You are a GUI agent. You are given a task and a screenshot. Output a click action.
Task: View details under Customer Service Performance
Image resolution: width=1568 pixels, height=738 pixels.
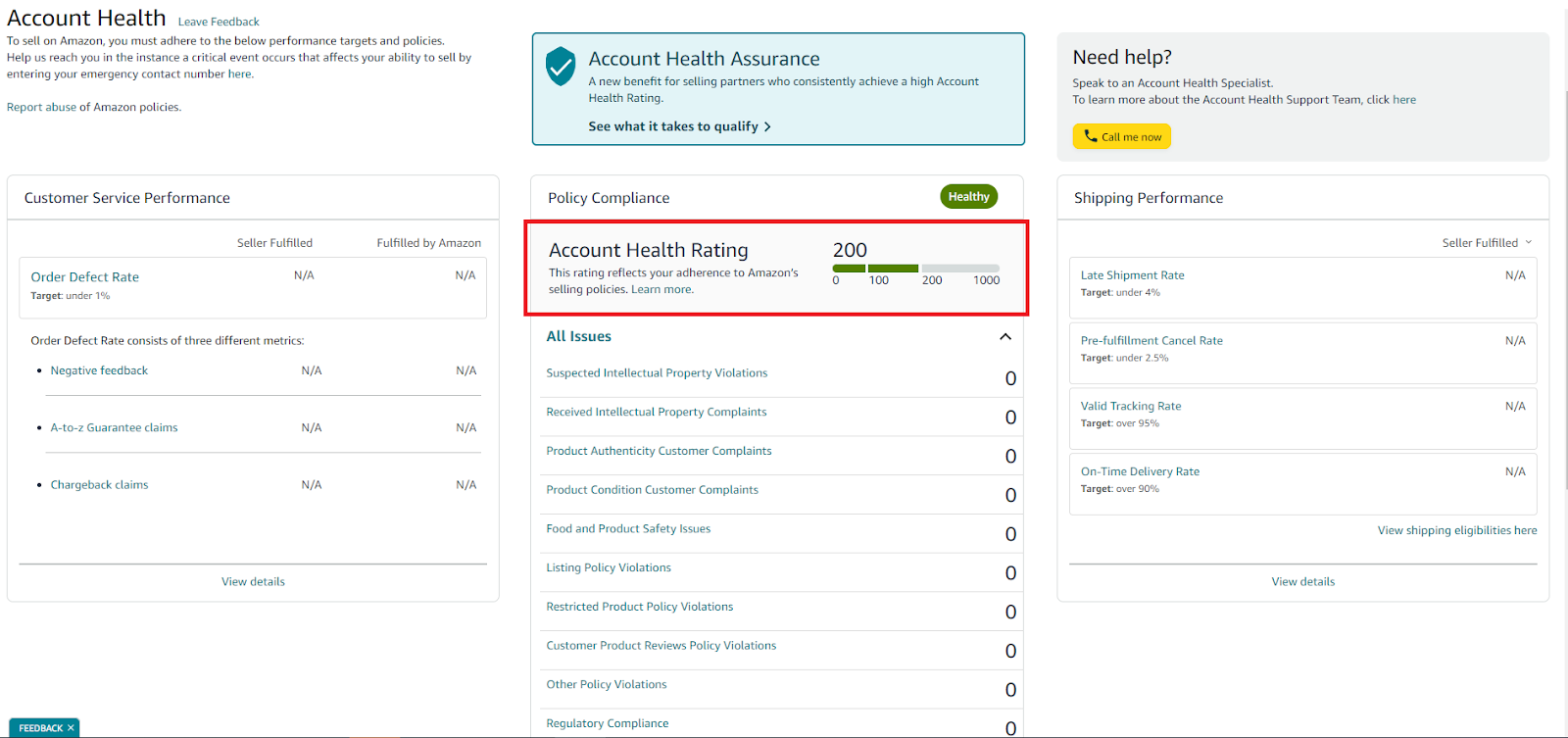click(253, 581)
